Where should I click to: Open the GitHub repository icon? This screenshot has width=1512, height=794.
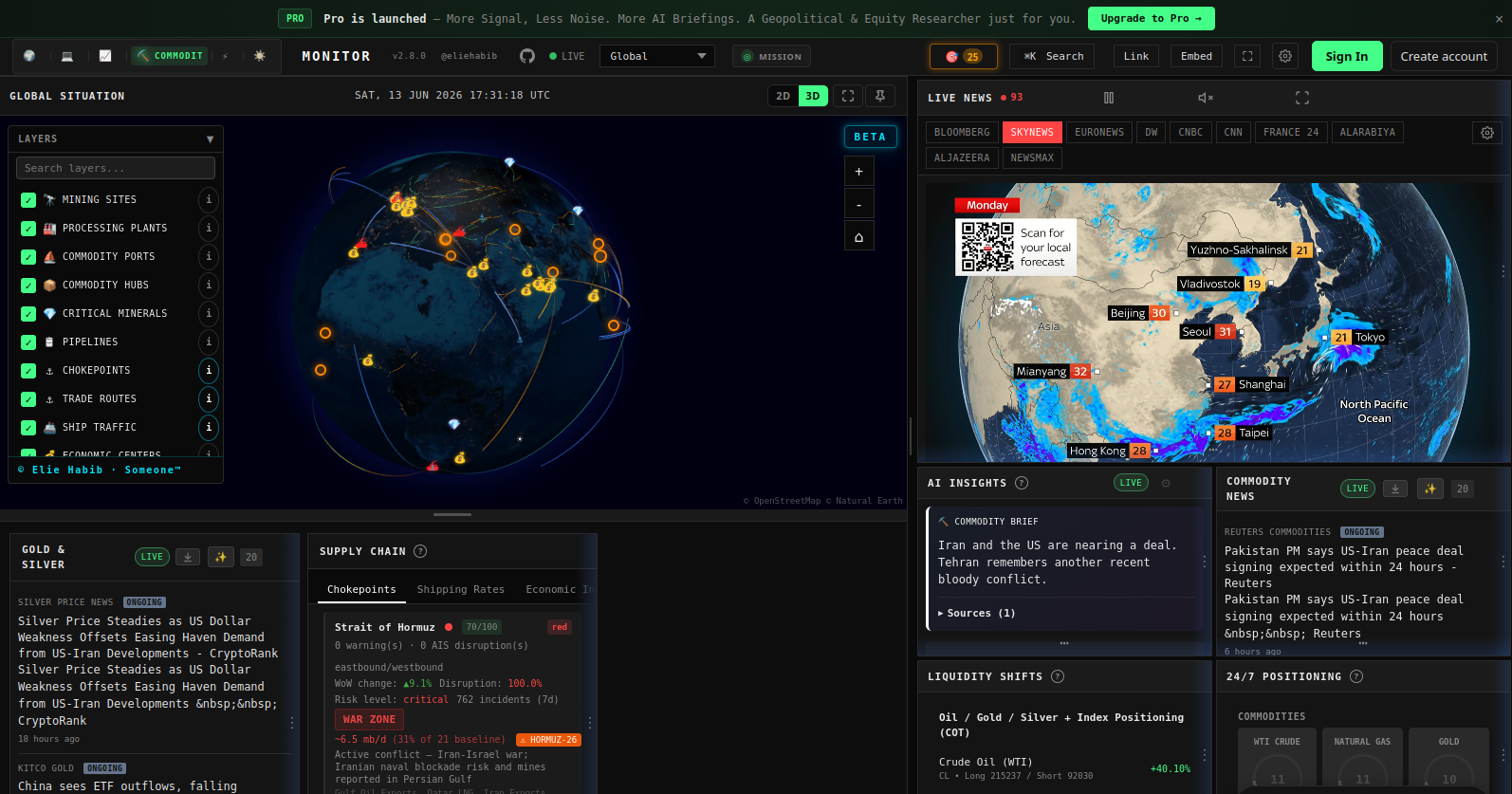(527, 56)
